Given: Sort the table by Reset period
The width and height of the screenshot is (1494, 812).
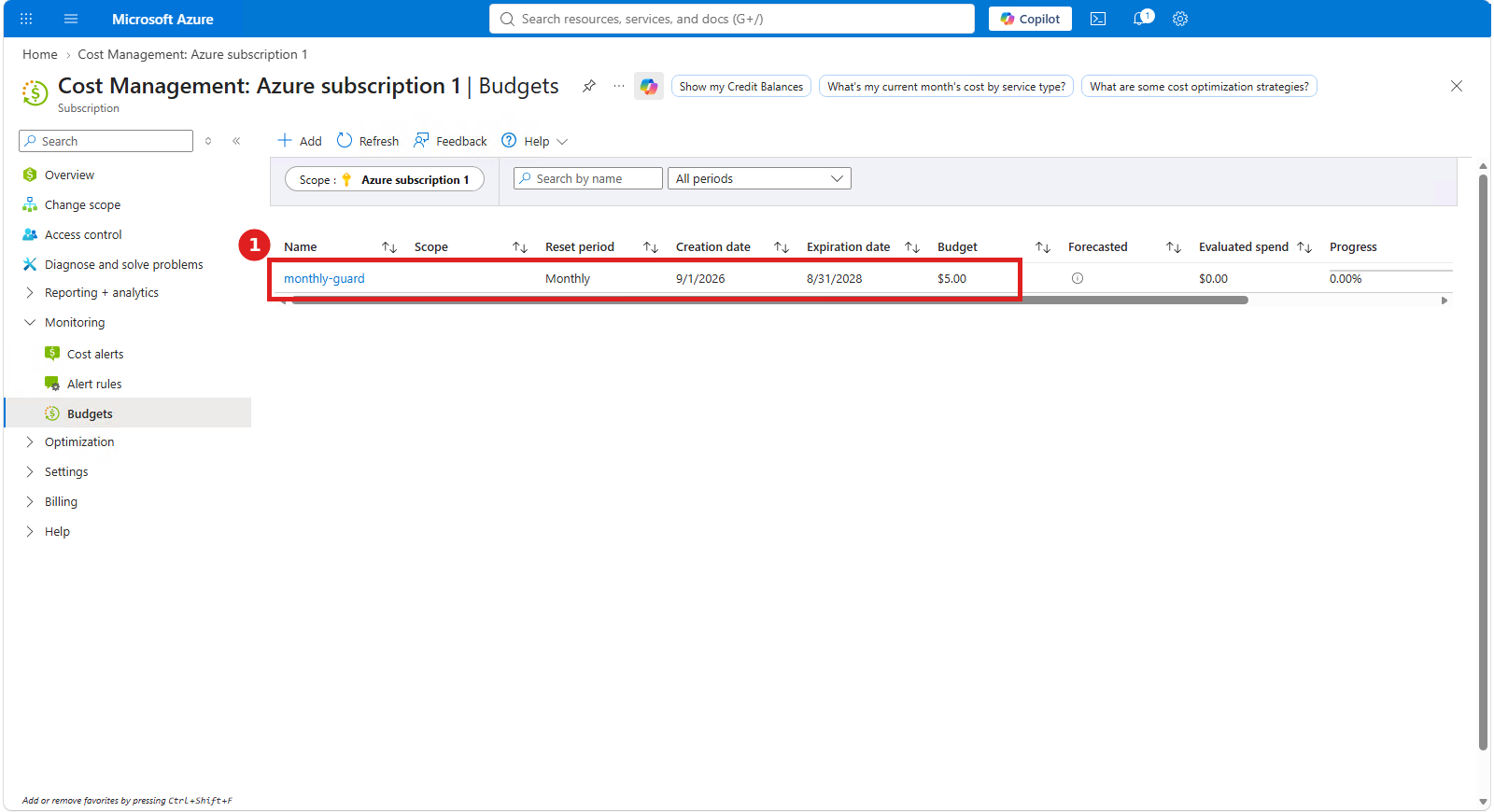Looking at the screenshot, I should (651, 247).
